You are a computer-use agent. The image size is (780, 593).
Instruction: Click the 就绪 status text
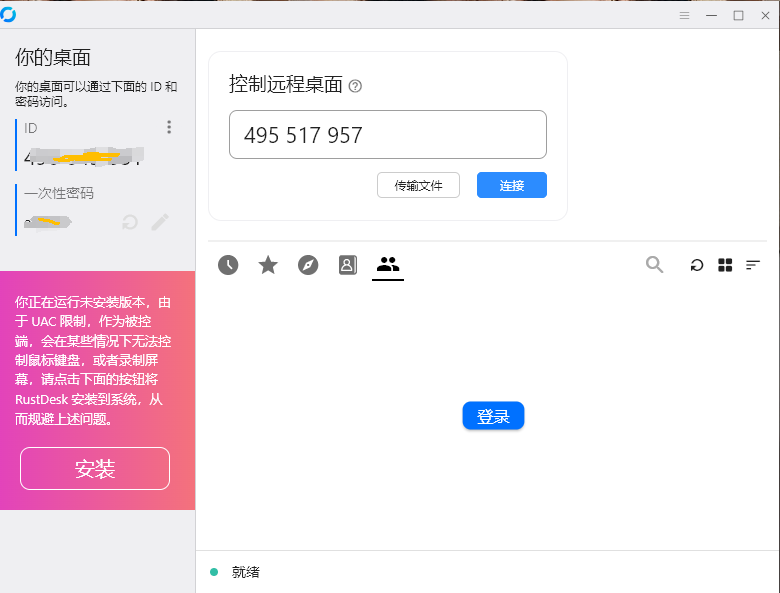246,572
